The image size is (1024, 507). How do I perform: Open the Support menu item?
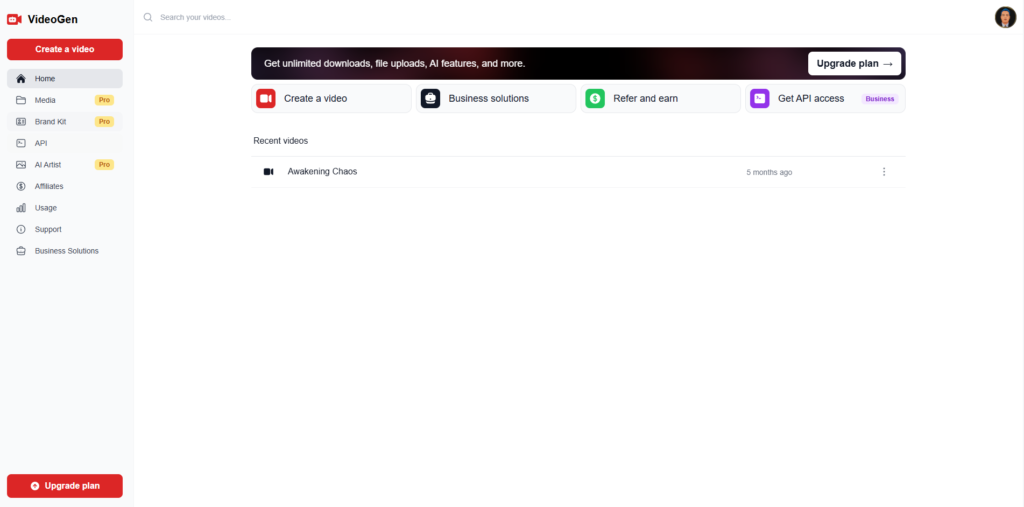click(x=65, y=229)
